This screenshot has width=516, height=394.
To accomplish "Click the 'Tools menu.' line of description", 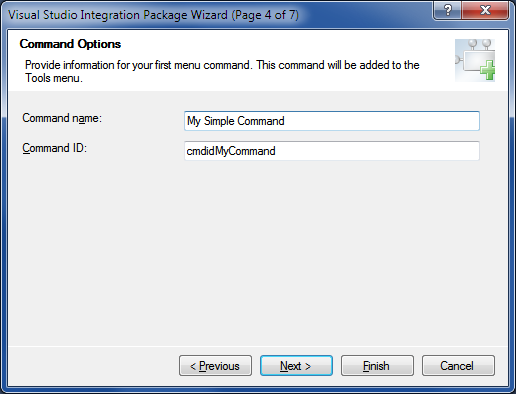I will pos(54,78).
